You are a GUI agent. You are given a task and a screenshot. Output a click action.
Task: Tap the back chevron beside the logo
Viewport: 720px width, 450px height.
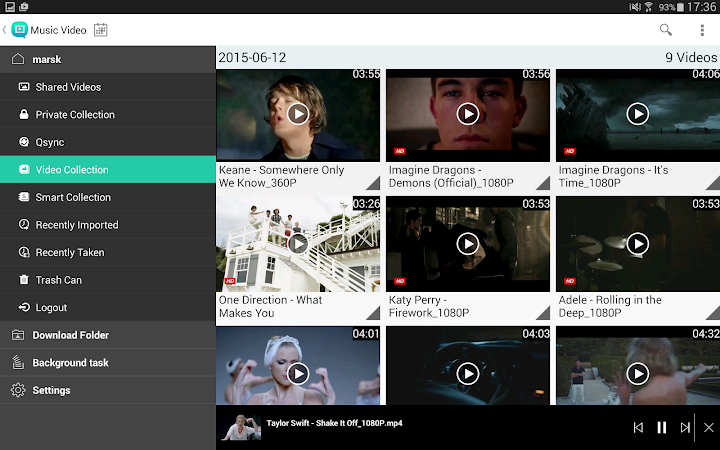pyautogui.click(x=5, y=30)
